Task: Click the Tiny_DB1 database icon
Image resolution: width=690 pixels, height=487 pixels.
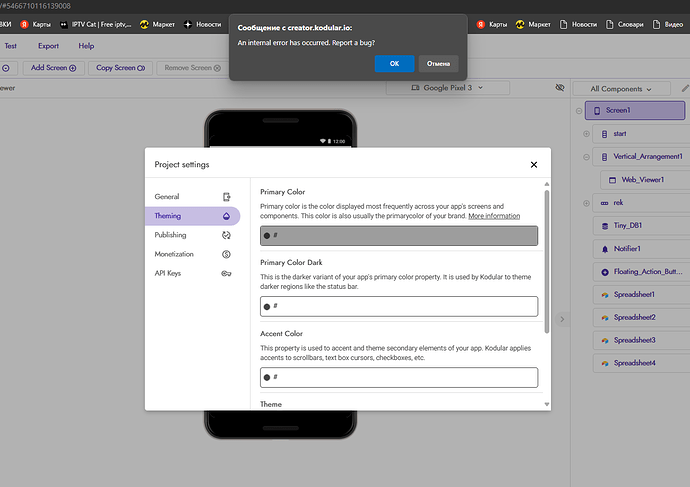Action: 605,226
